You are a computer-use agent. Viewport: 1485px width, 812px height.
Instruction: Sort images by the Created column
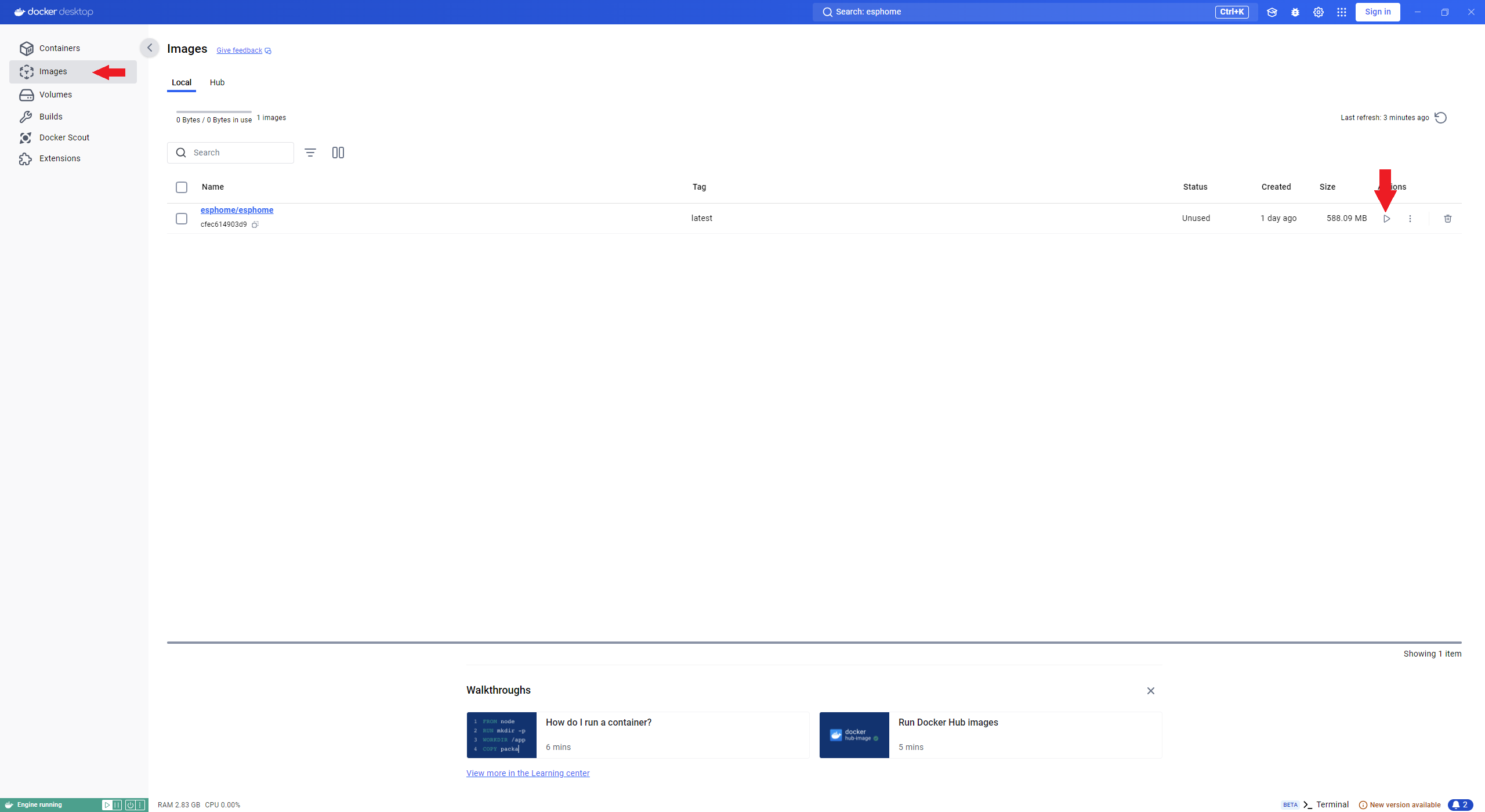pyautogui.click(x=1276, y=187)
